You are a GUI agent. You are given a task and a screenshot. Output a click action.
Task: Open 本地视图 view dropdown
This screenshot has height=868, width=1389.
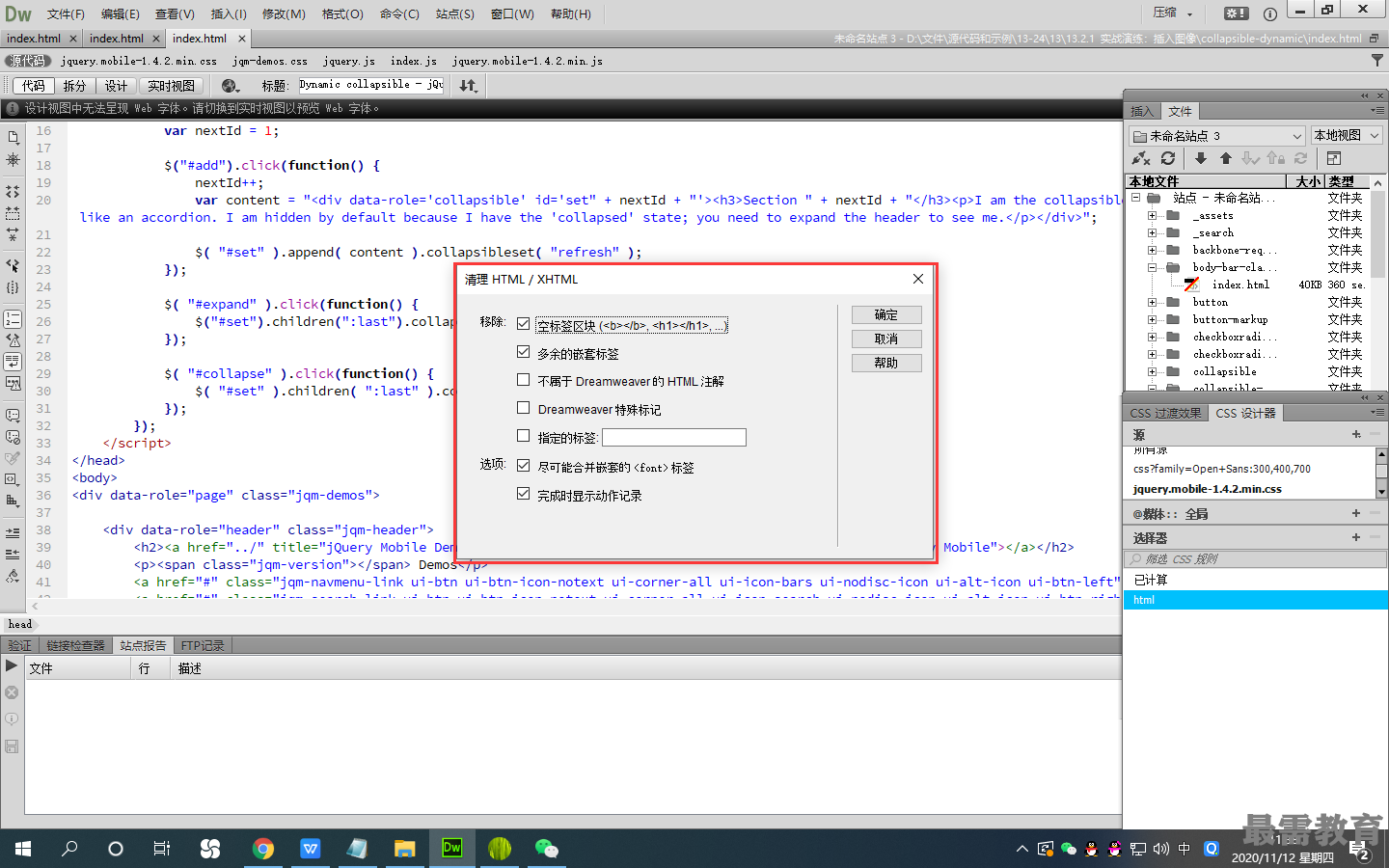1347,136
